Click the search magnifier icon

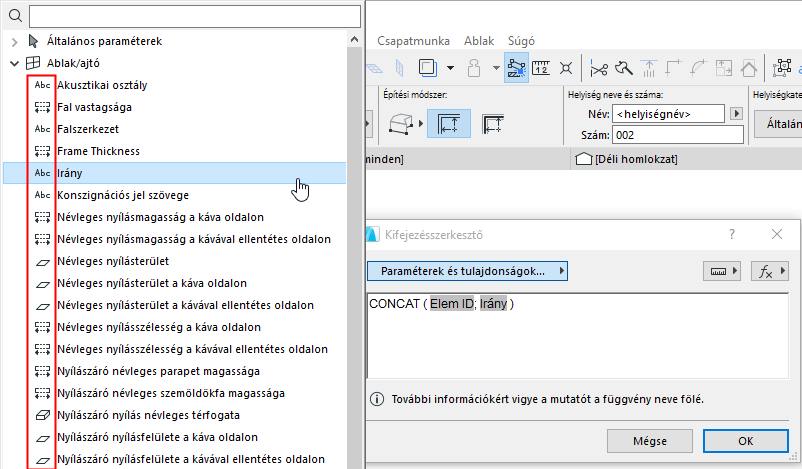[15, 16]
